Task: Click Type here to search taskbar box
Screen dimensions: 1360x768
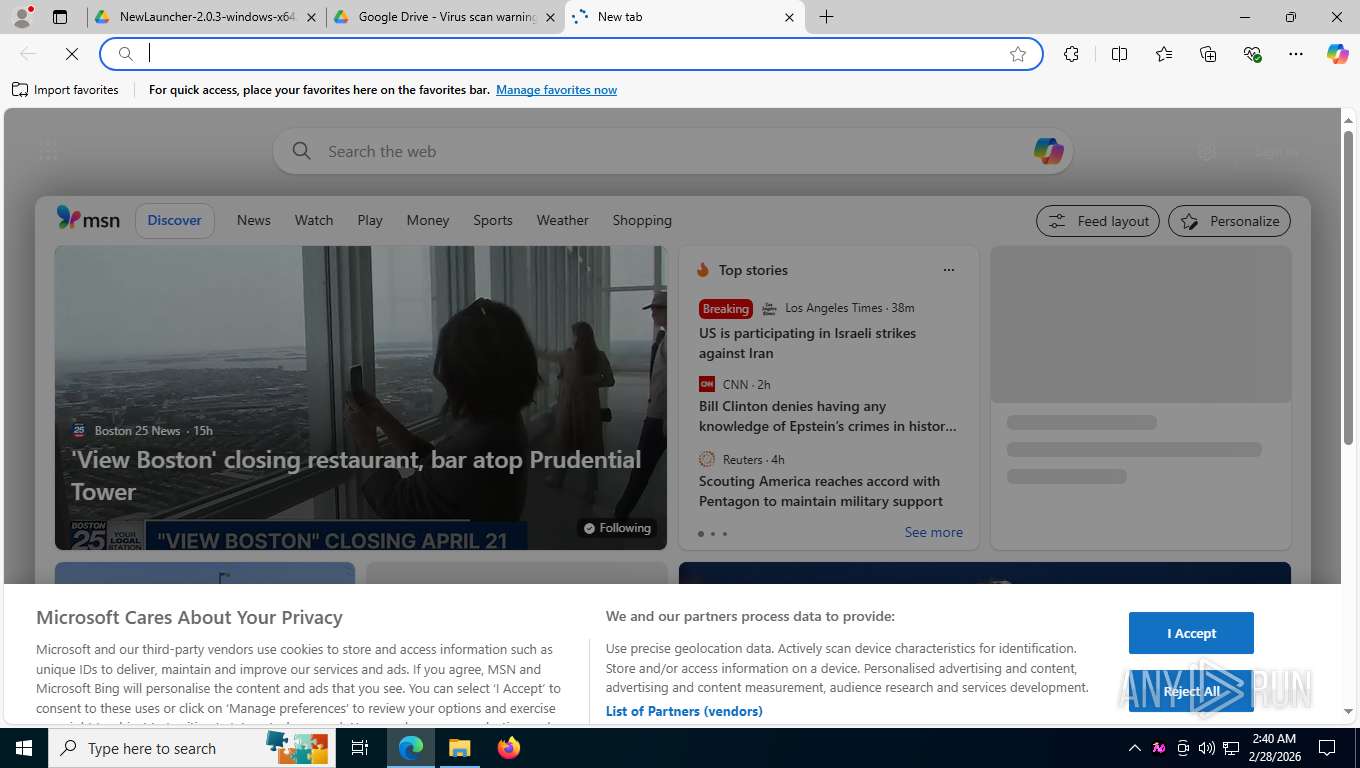Action: tap(191, 748)
